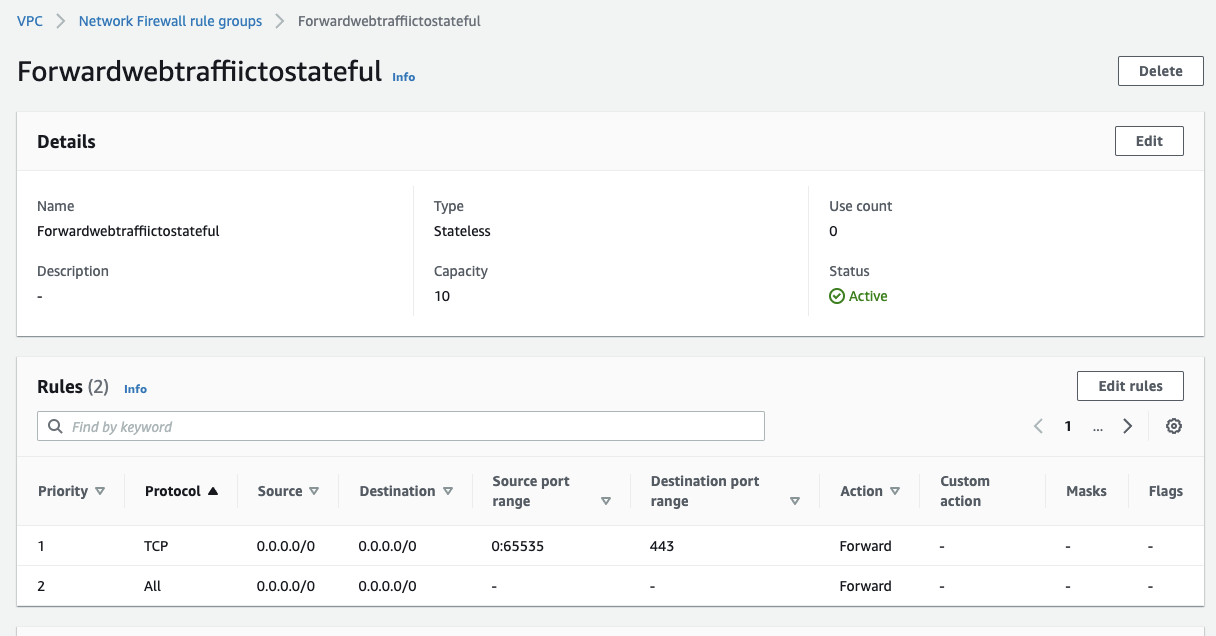Sort by Priority column arrow

[99, 491]
